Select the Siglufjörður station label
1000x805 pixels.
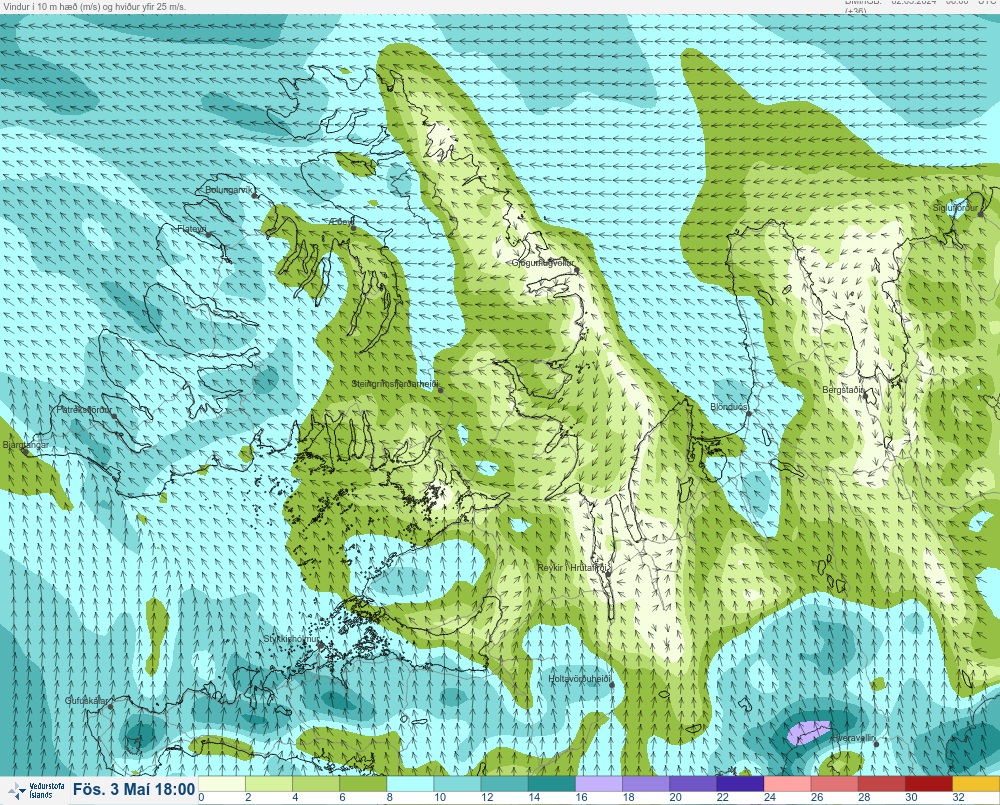pos(955,208)
